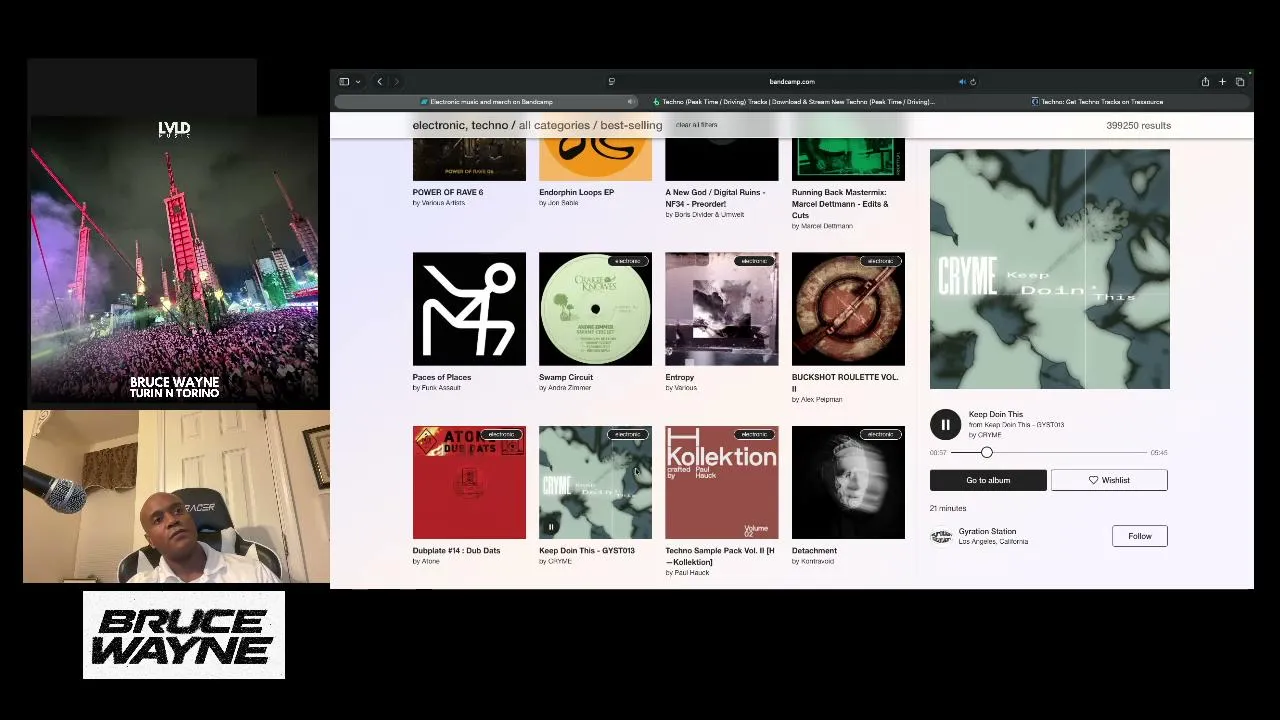
Task: Click the electronic tag on Entropy
Action: coord(754,262)
